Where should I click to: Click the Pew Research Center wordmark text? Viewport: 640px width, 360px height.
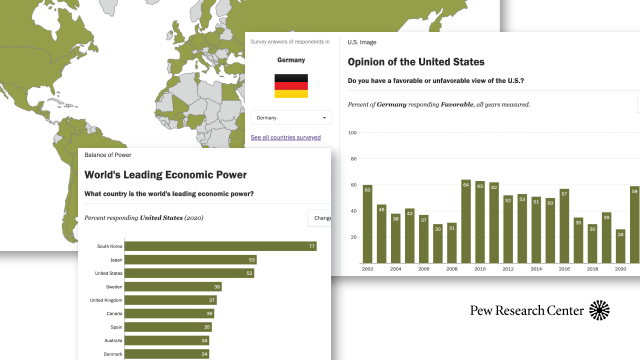(527, 311)
